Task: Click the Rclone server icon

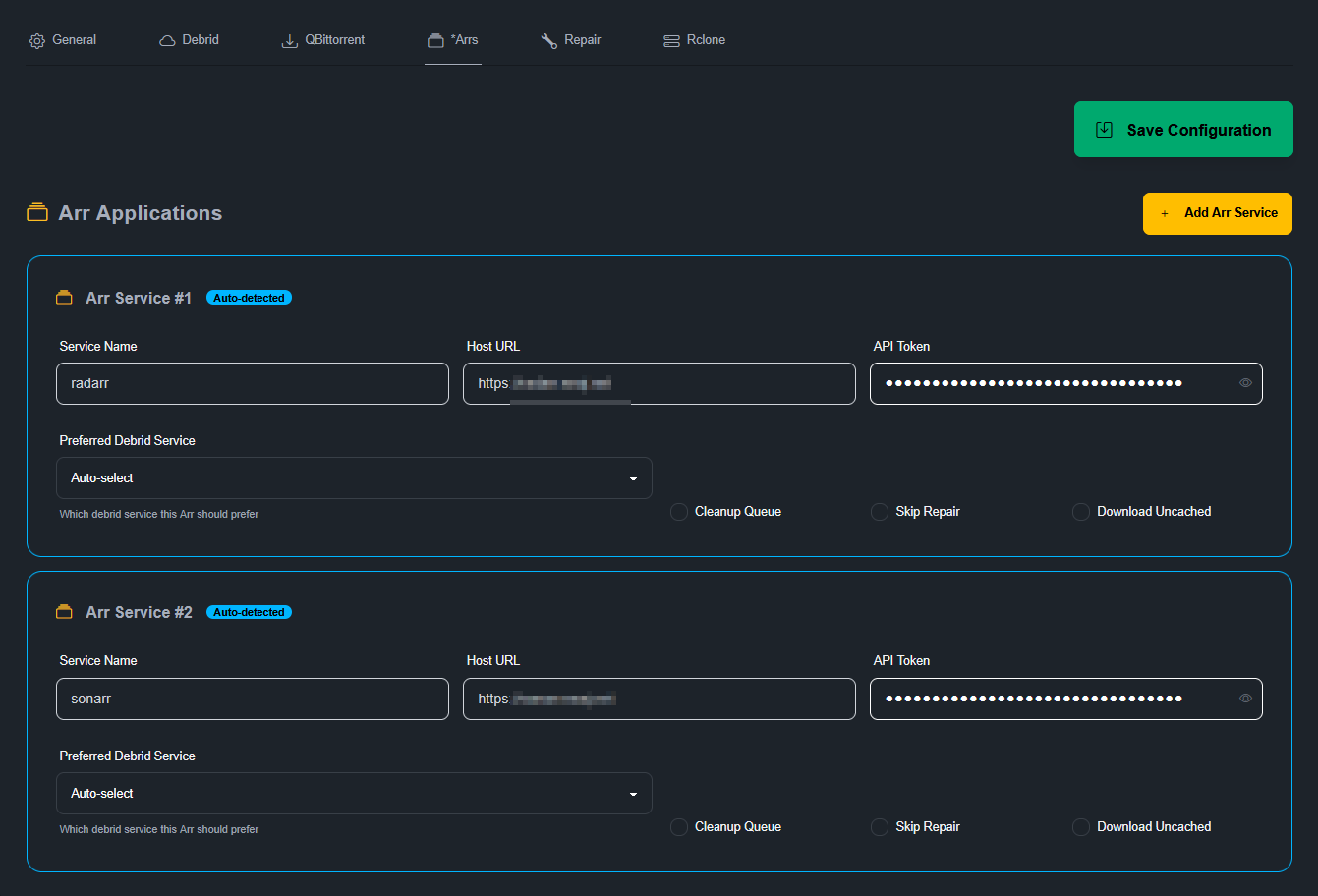Action: point(671,41)
